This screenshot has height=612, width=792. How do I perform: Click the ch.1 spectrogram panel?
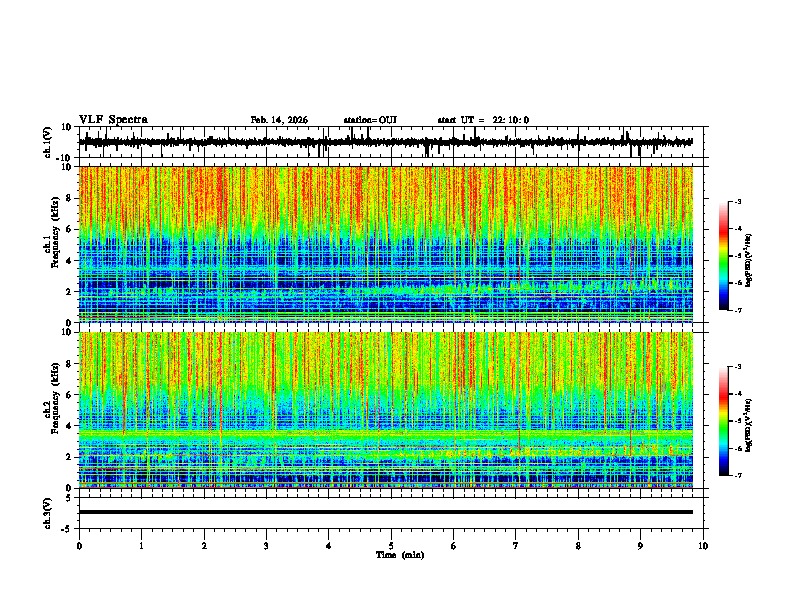coord(386,244)
